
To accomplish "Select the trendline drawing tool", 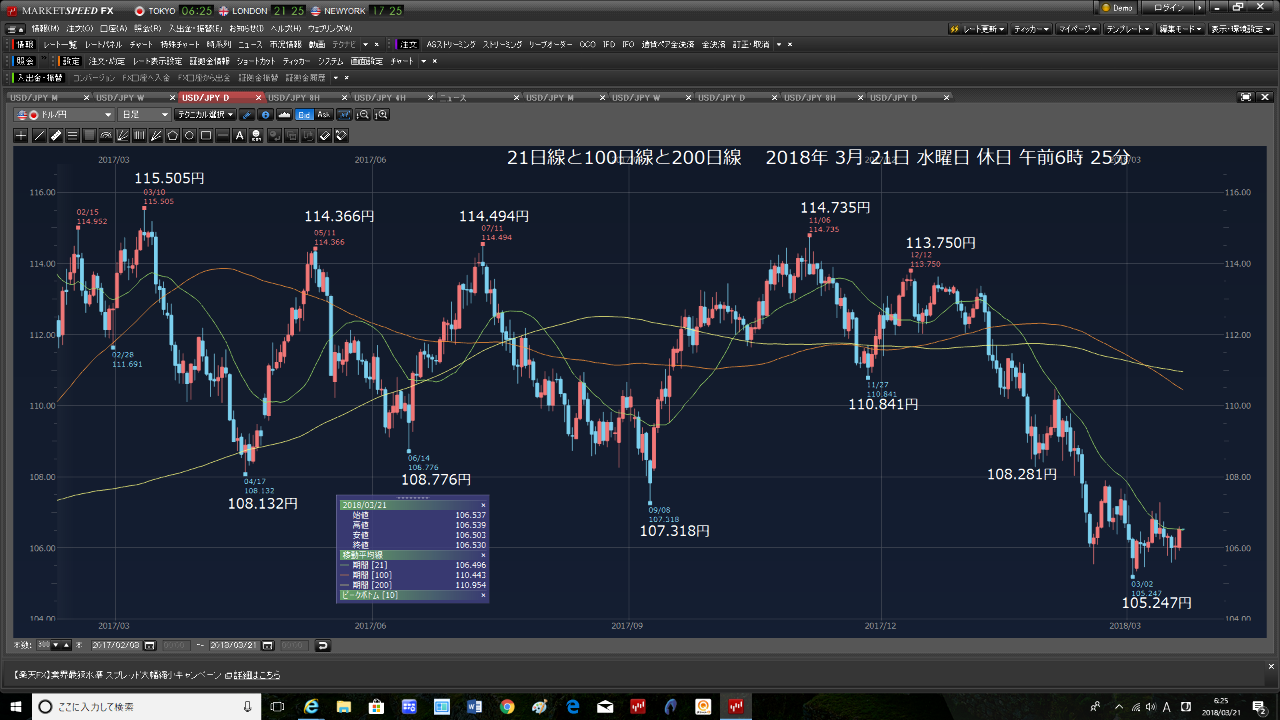I will 39,136.
